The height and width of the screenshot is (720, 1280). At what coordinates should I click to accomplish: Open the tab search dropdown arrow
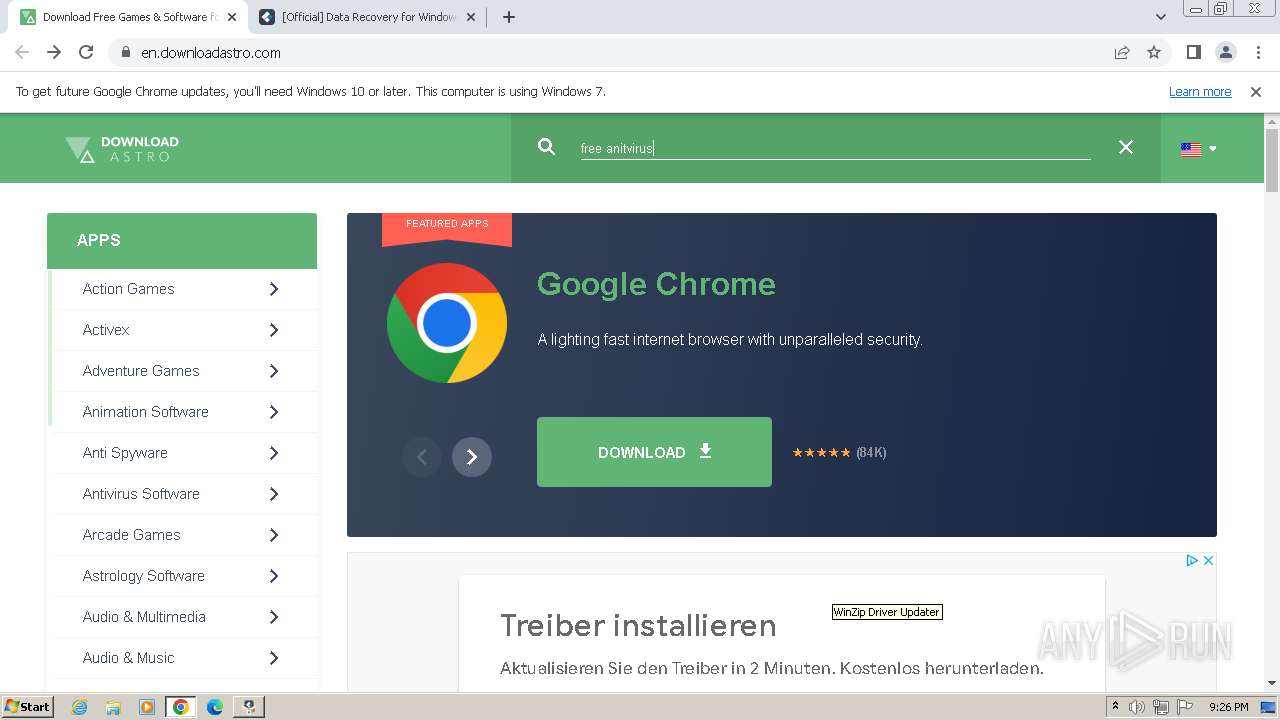tap(1161, 17)
